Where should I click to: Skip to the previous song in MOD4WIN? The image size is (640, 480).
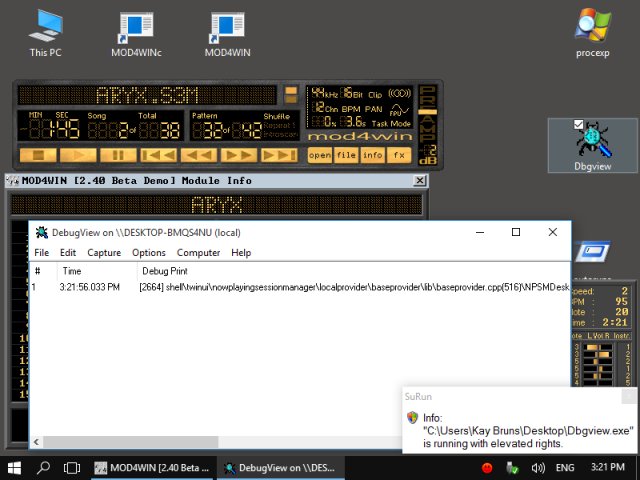[x=158, y=155]
